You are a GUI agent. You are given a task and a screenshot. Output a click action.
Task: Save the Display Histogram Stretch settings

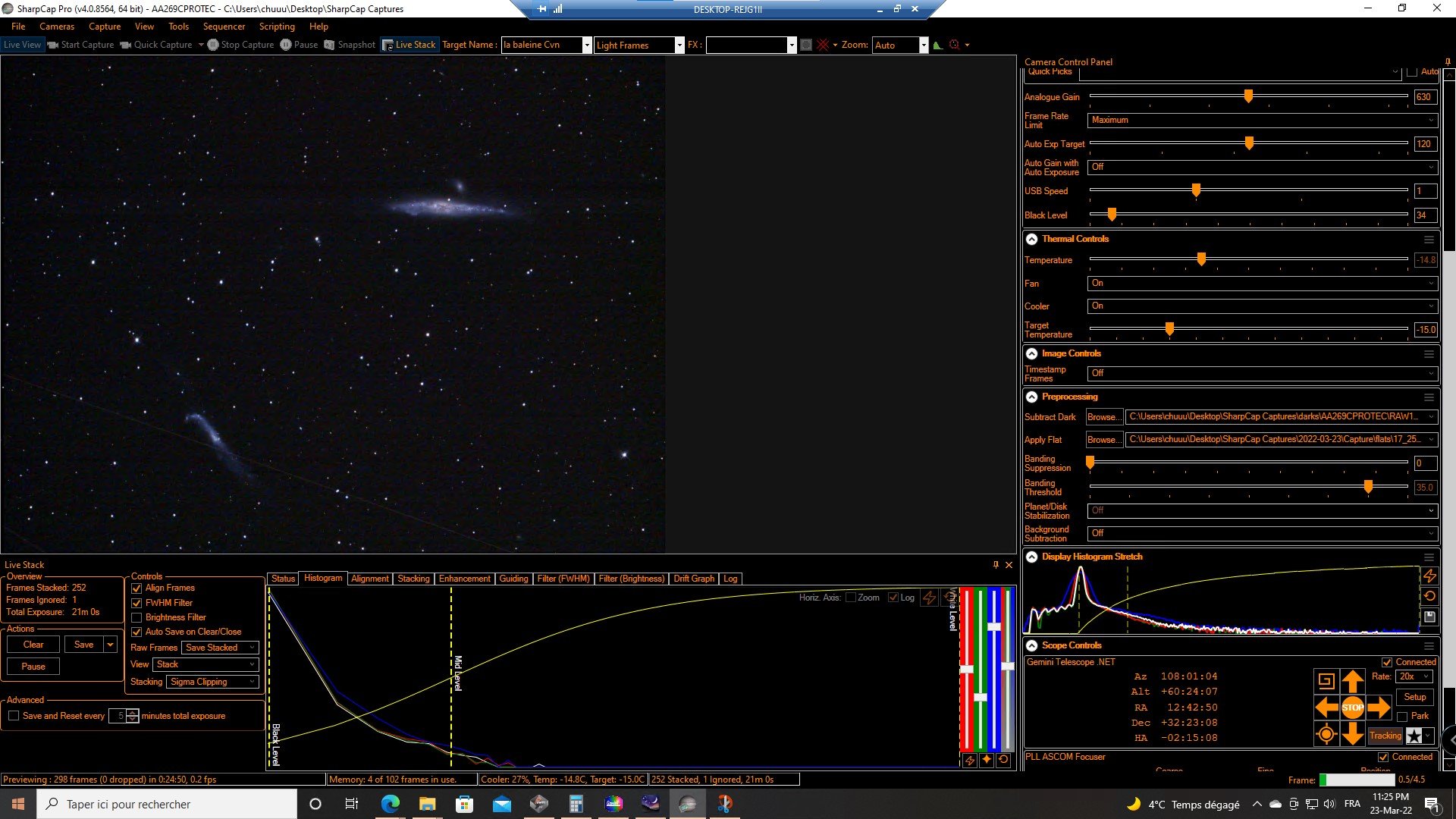tap(1429, 617)
